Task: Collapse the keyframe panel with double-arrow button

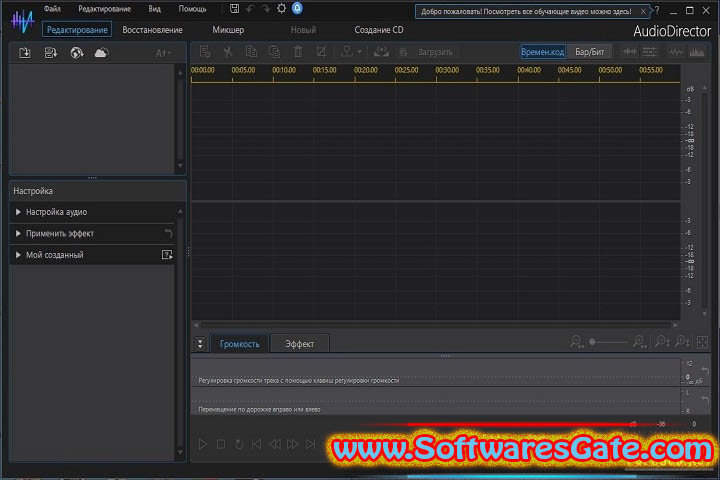Action: click(200, 344)
